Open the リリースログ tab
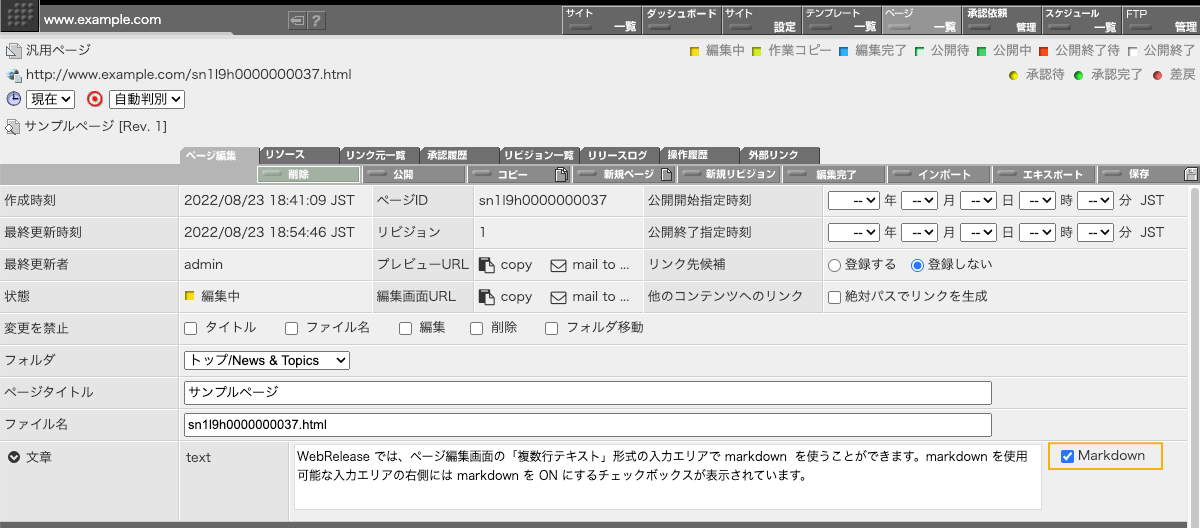Viewport: 1200px width, 528px height. [619, 155]
